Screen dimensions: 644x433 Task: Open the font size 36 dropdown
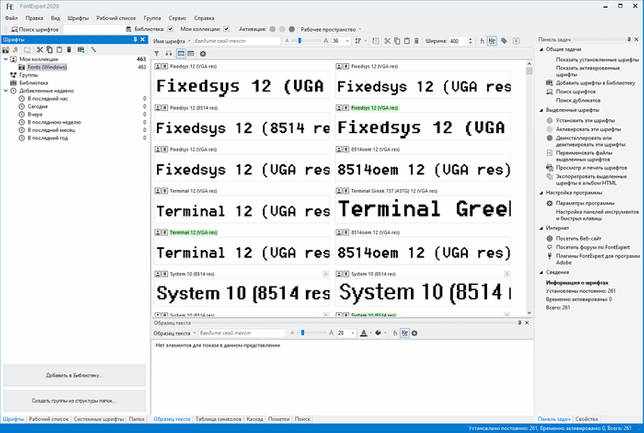click(347, 41)
